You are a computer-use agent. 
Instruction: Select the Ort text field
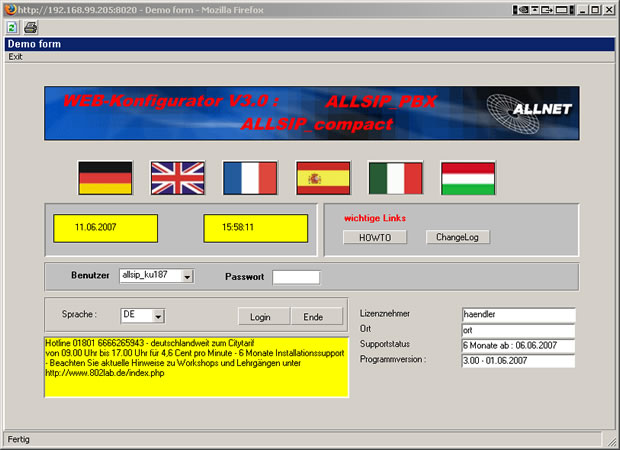point(518,330)
